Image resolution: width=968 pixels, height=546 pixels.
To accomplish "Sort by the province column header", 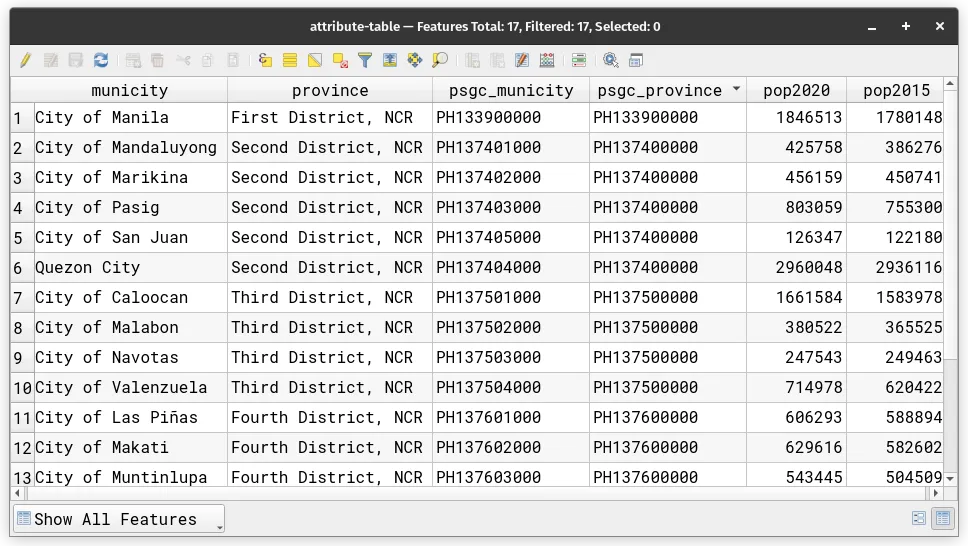I will 330,90.
